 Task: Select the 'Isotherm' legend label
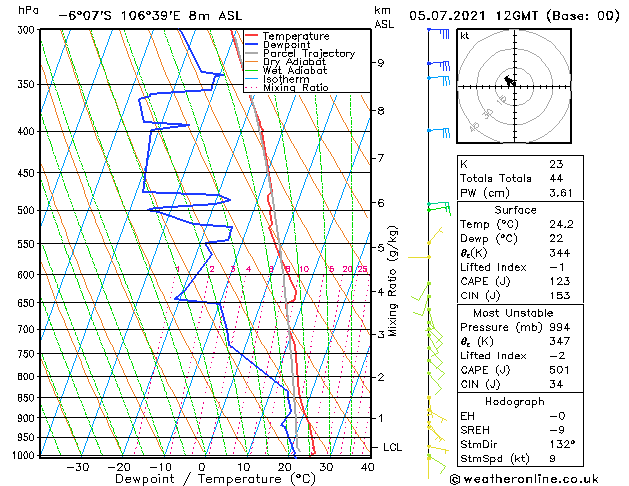tap(286, 79)
